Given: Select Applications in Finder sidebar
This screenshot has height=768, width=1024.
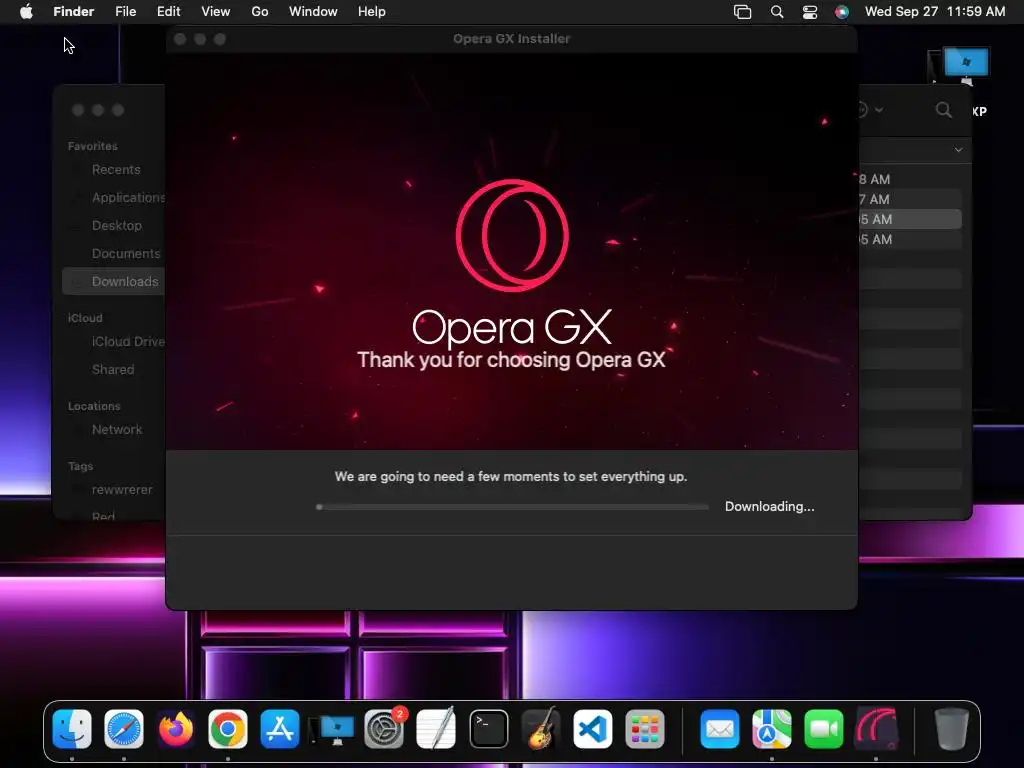Looking at the screenshot, I should tap(114, 197).
